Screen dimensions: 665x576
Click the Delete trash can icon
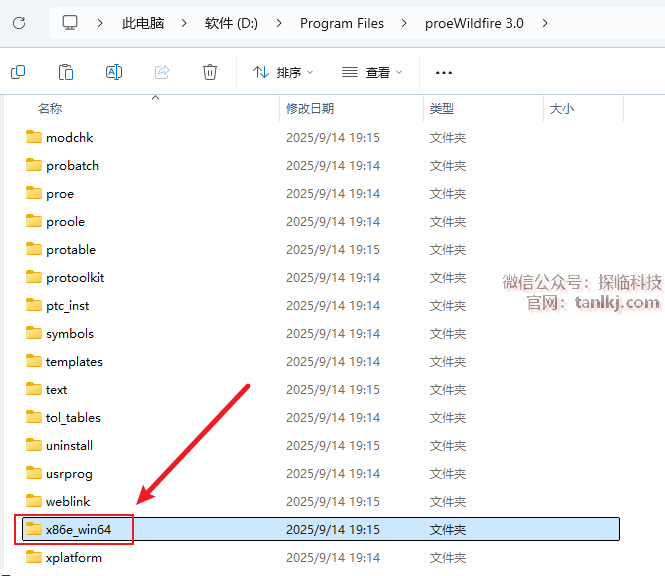tap(210, 72)
